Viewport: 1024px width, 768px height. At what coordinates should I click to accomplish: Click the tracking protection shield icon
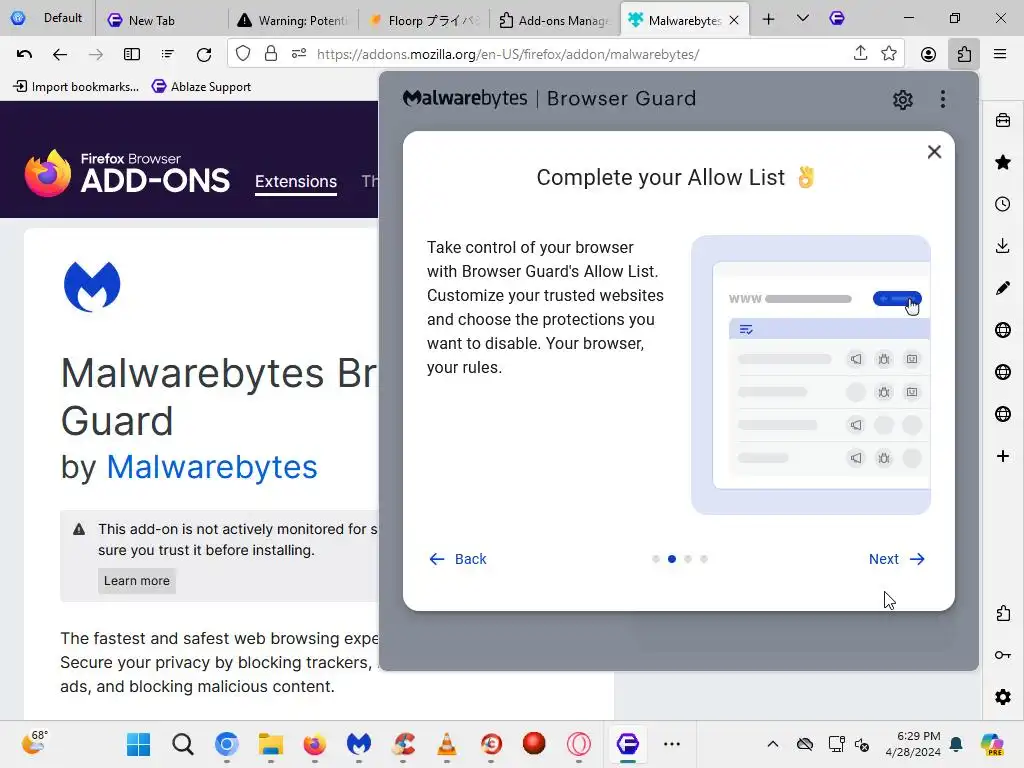(243, 54)
